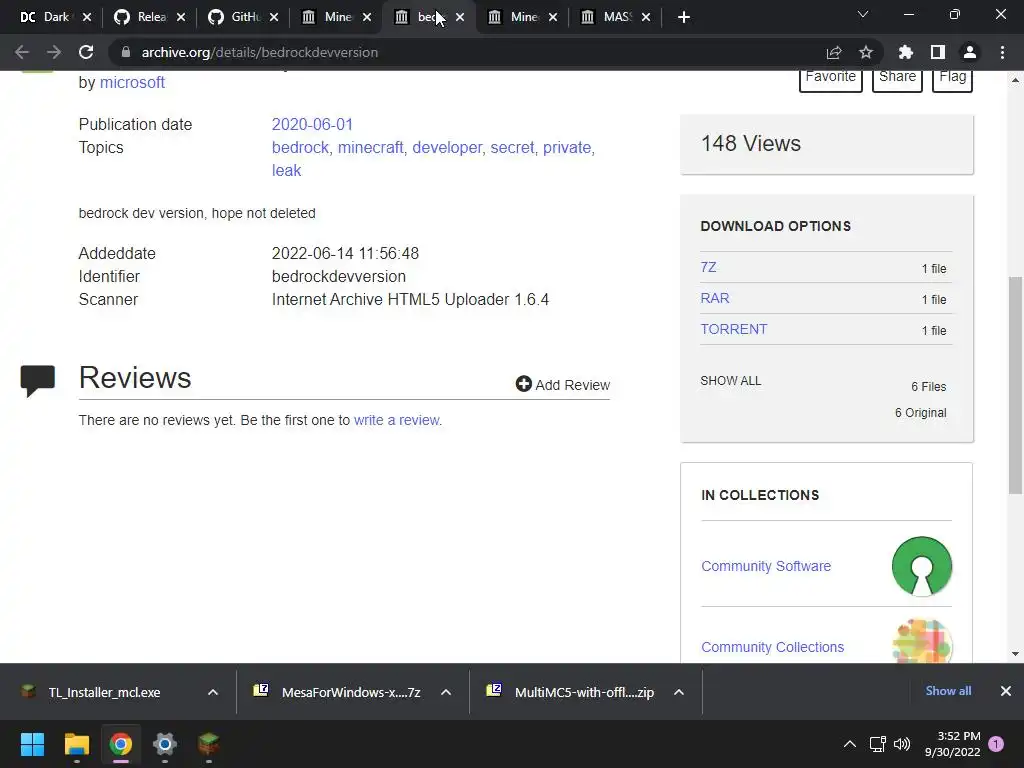The height and width of the screenshot is (768, 1024).
Task: Open a new tab with the plus button
Action: pos(683,17)
